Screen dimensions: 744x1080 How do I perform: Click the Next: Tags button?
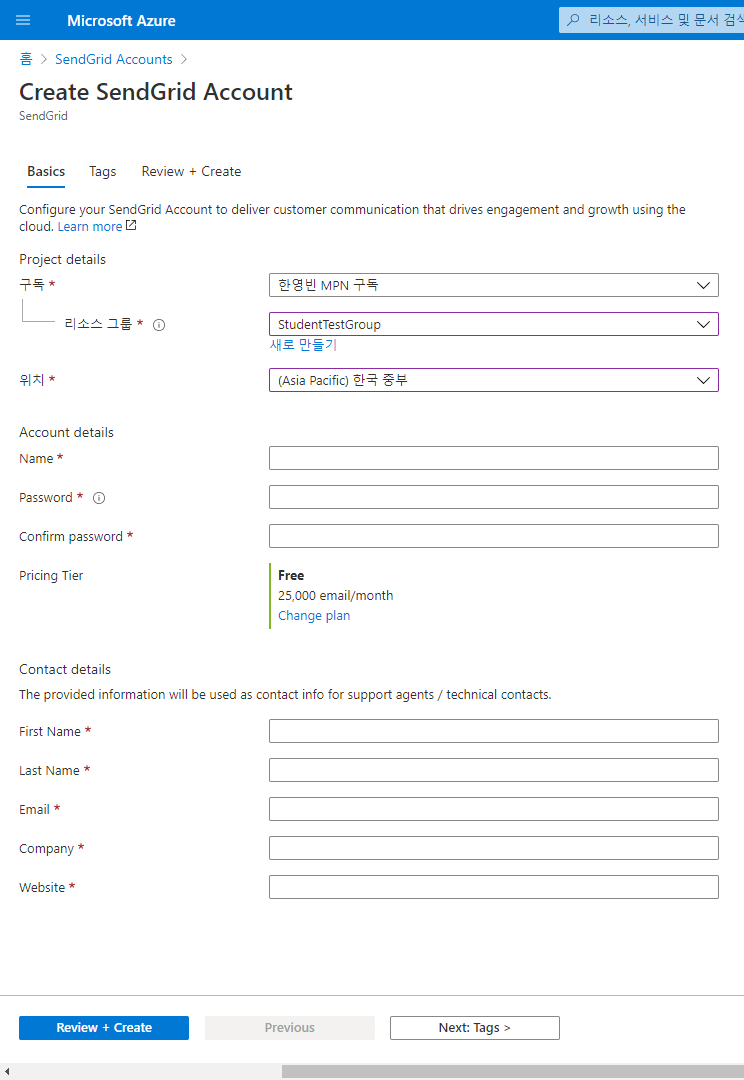click(x=474, y=1028)
